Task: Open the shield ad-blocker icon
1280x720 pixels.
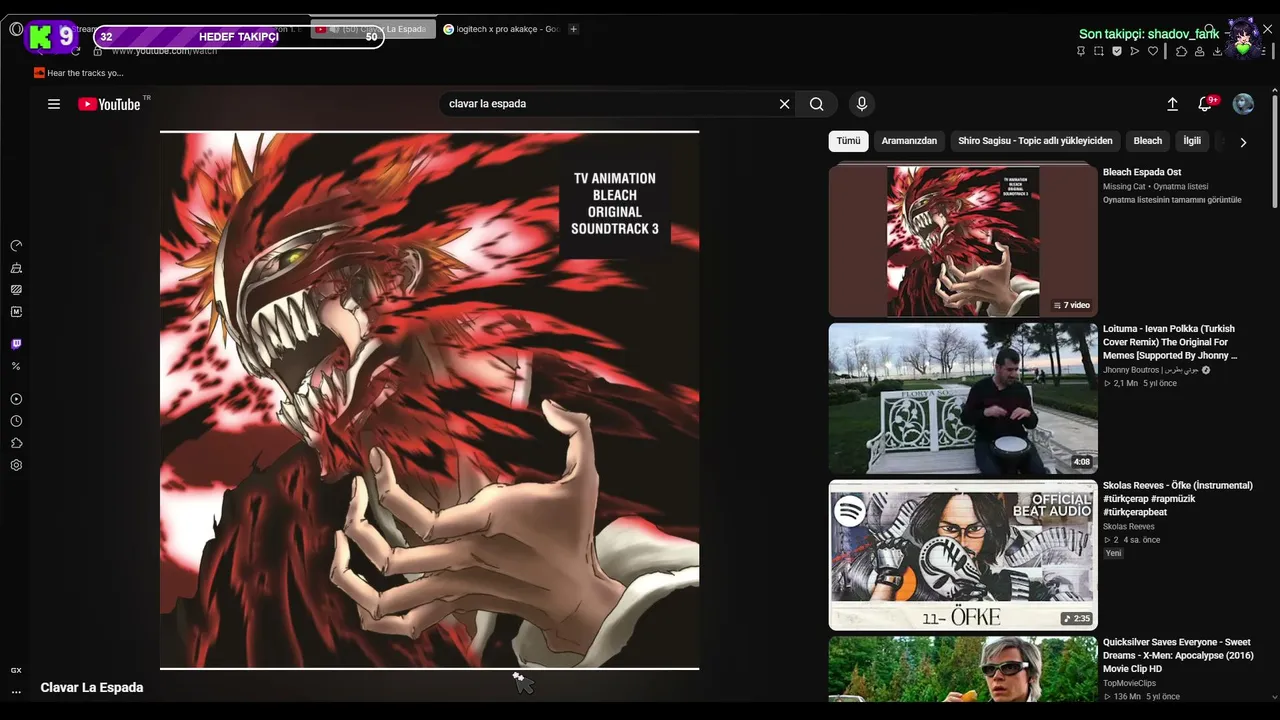Action: point(1117,51)
